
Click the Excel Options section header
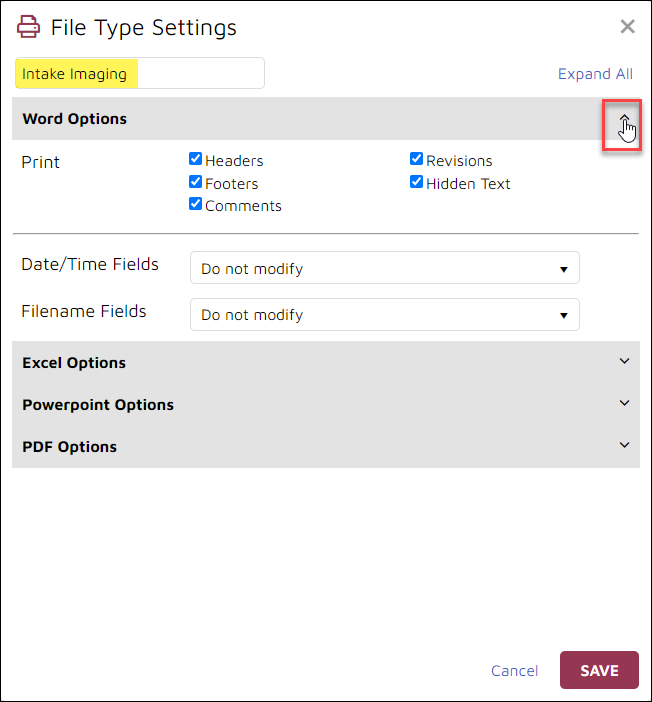(326, 362)
